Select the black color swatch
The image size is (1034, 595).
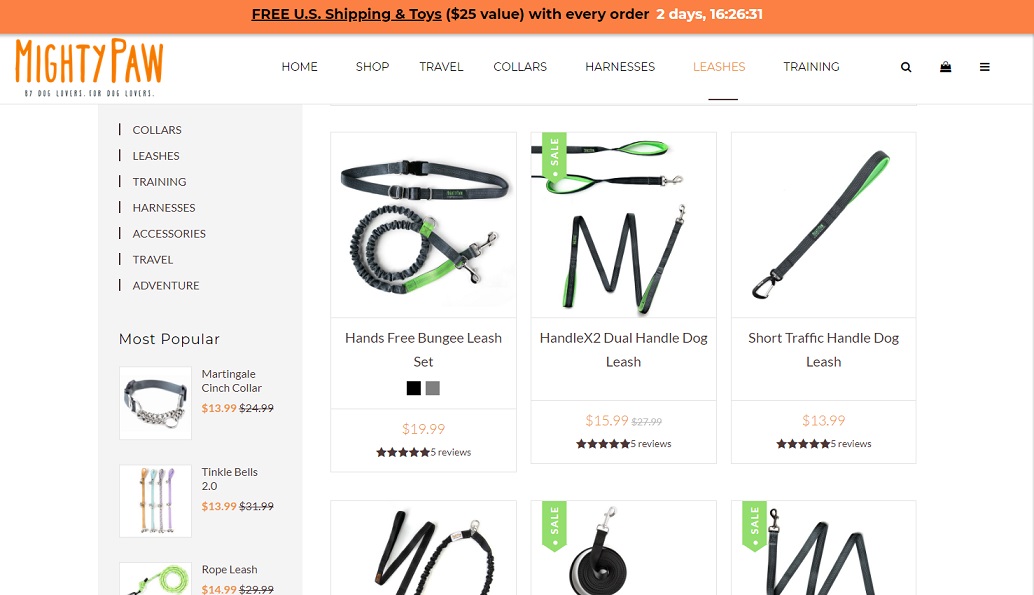pos(413,388)
